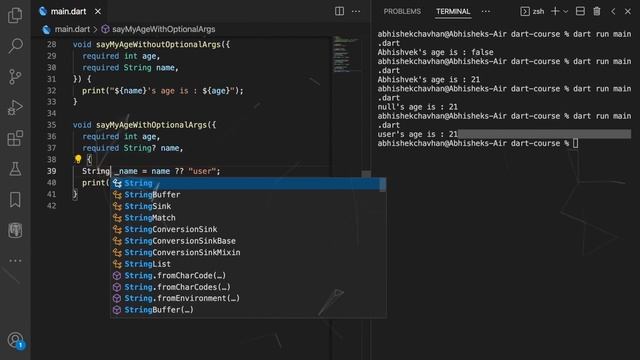Image resolution: width=640 pixels, height=360 pixels.
Task: Click terminal output "user's age is : 21"
Action: click(x=417, y=134)
